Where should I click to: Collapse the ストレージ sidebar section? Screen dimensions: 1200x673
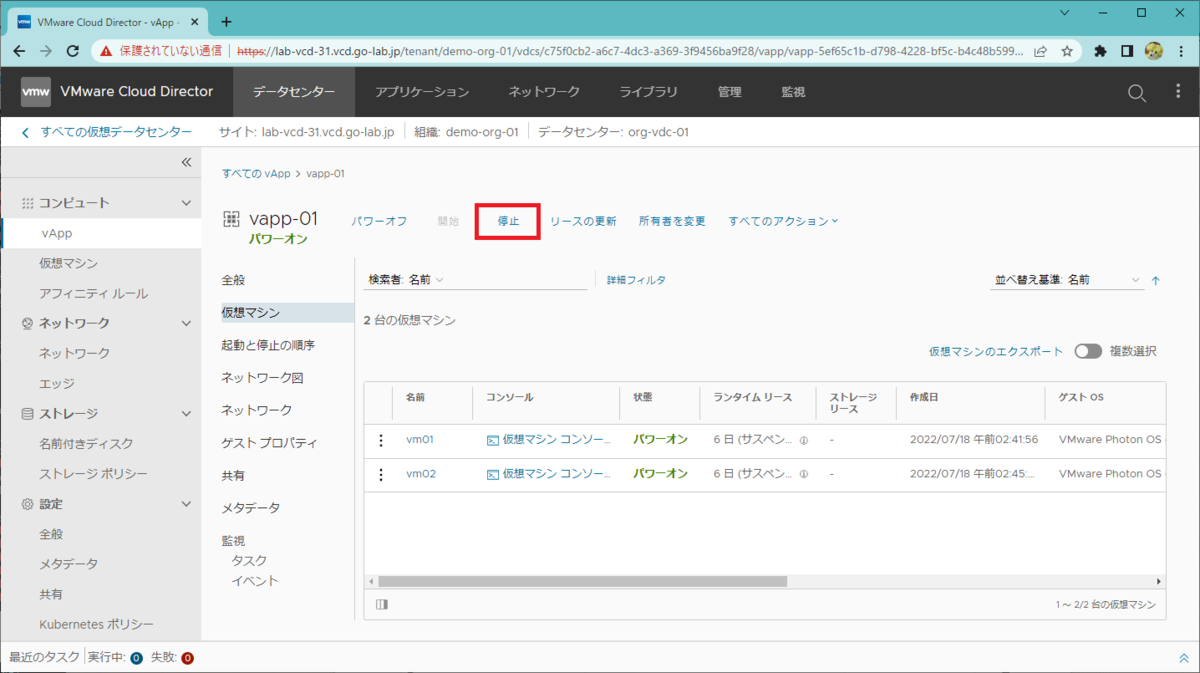186,413
